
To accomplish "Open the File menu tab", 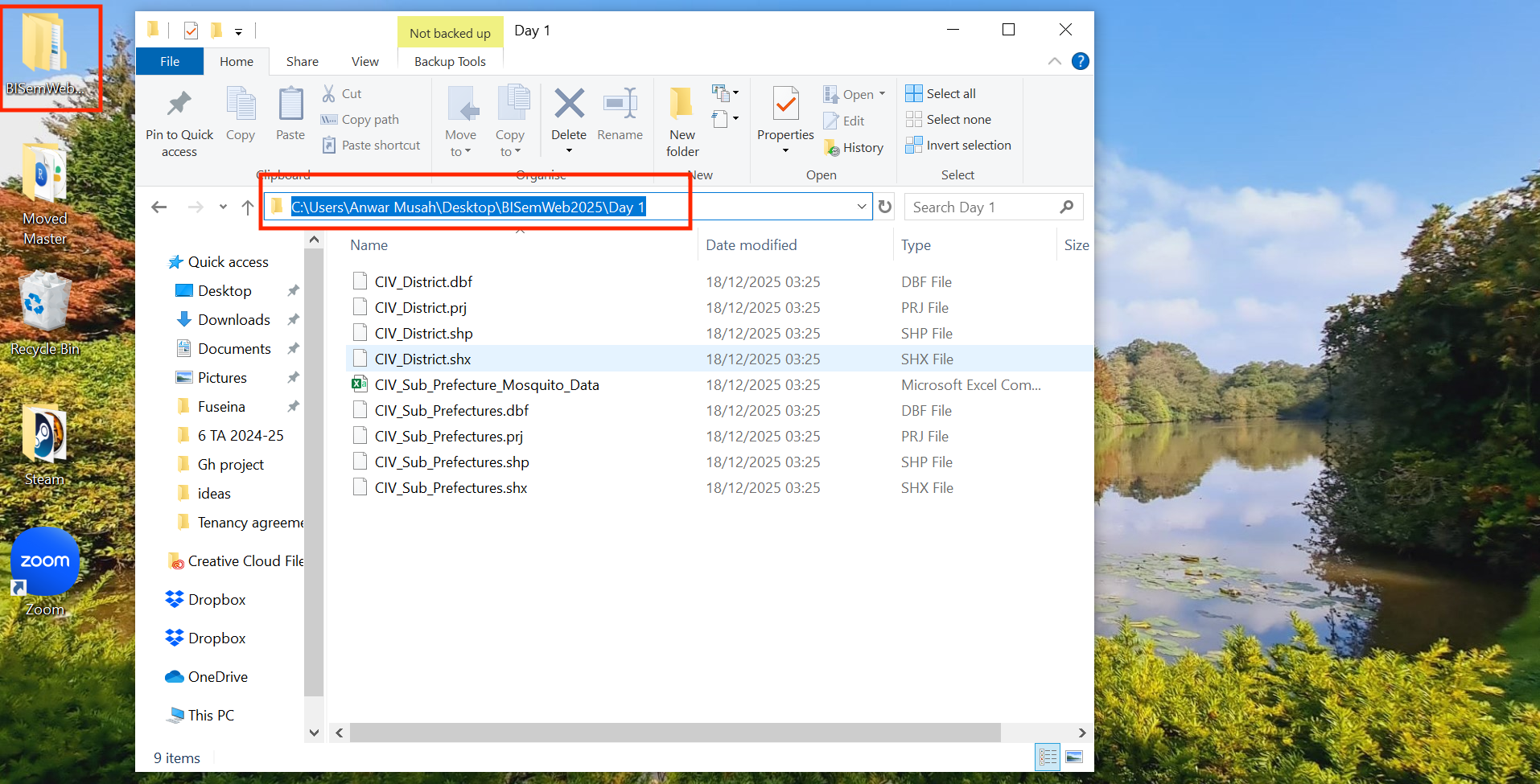I will click(170, 61).
